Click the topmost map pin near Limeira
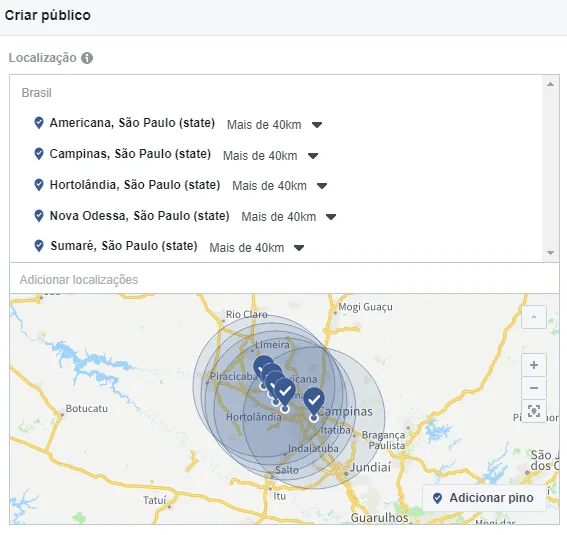This screenshot has width=567, height=535. pos(263,365)
